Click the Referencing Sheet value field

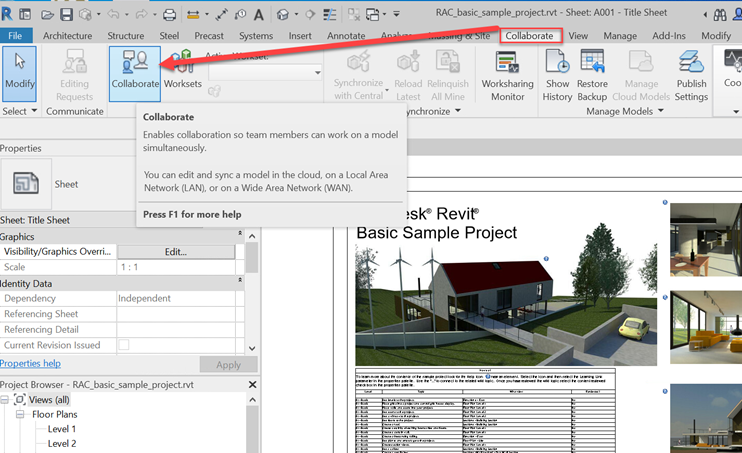[176, 314]
